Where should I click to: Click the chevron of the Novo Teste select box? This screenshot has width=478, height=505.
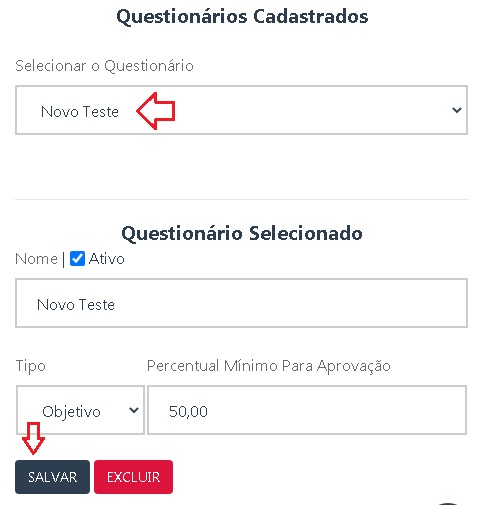(x=457, y=110)
